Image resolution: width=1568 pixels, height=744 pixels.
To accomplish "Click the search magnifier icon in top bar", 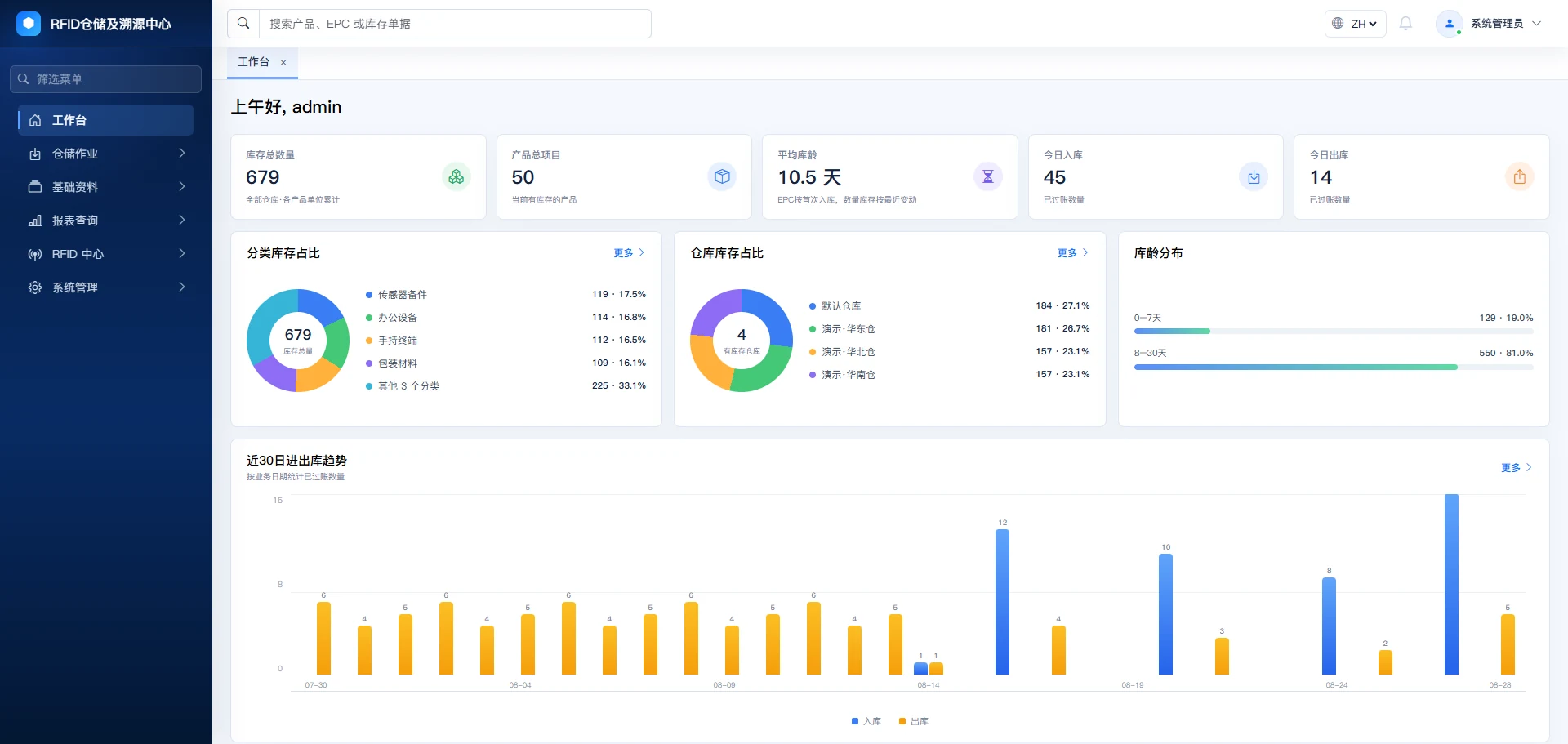I will [x=243, y=24].
